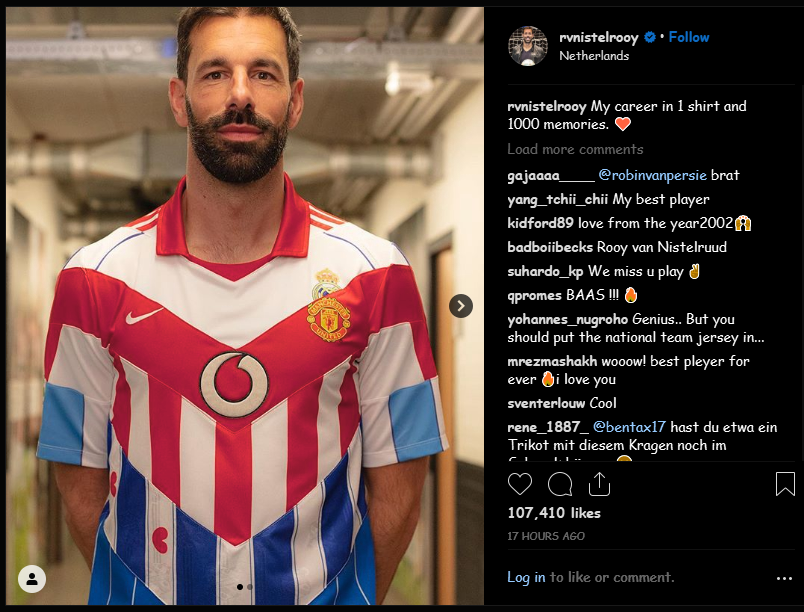
Task: Click the Log in link
Action: coord(526,577)
